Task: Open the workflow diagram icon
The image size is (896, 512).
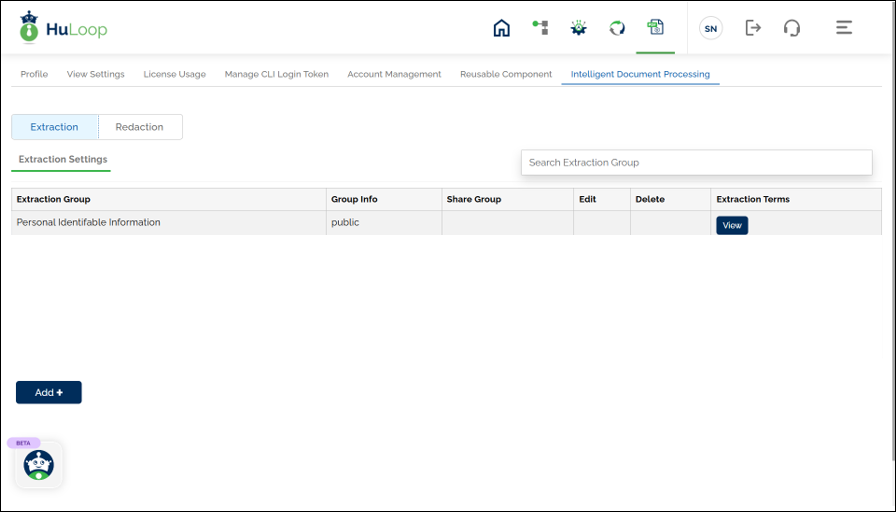Action: pyautogui.click(x=540, y=28)
